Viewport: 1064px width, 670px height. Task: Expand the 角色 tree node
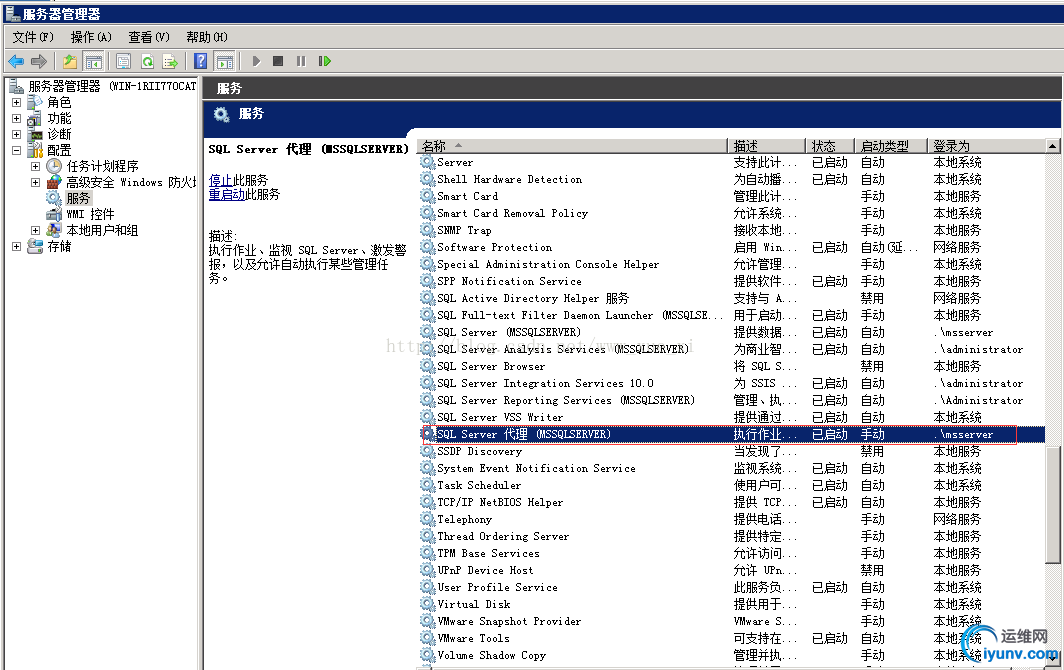(16, 103)
